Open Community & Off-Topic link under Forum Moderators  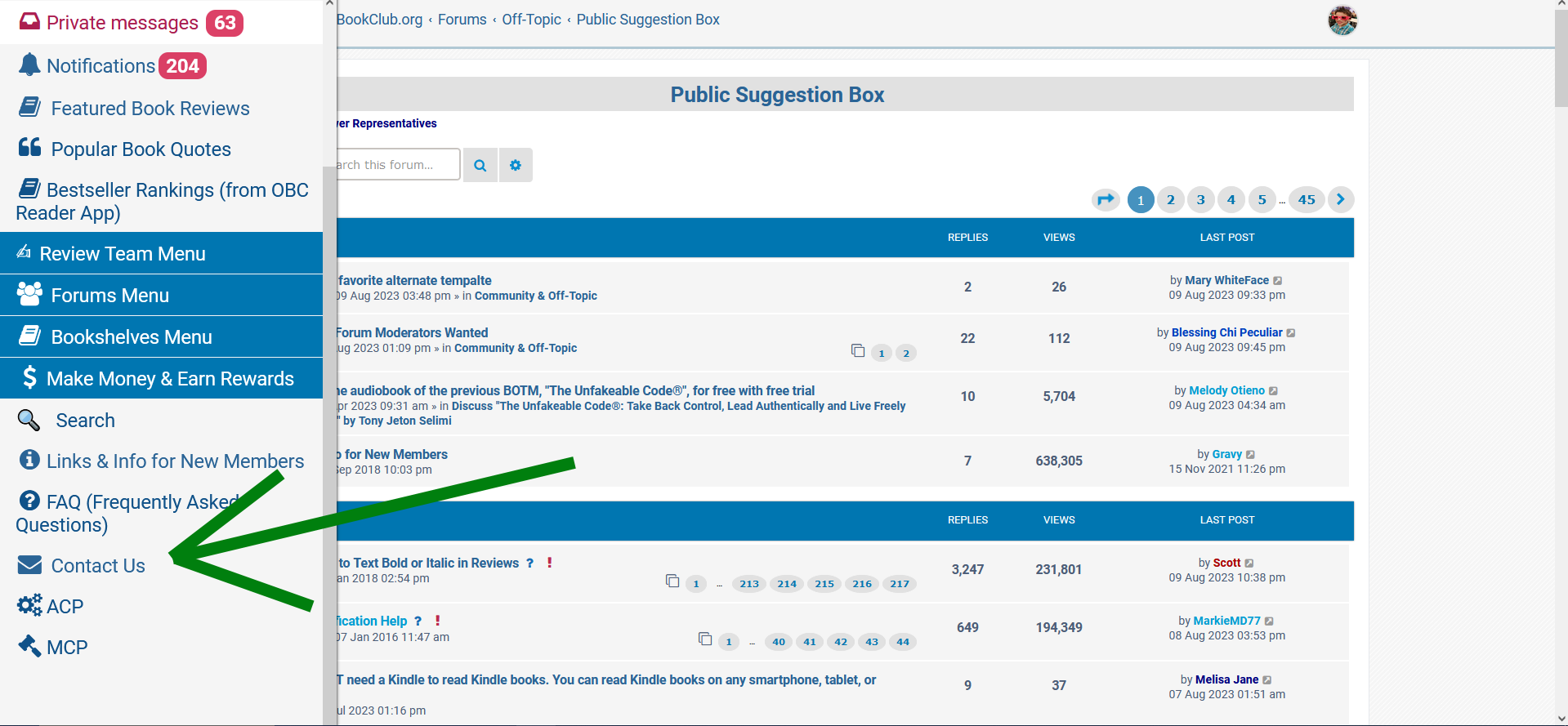[x=516, y=348]
